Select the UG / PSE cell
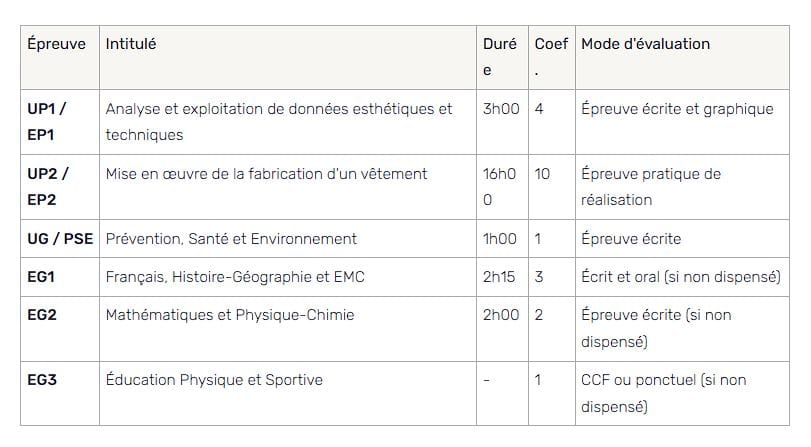This screenshot has width=811, height=447. pyautogui.click(x=60, y=239)
